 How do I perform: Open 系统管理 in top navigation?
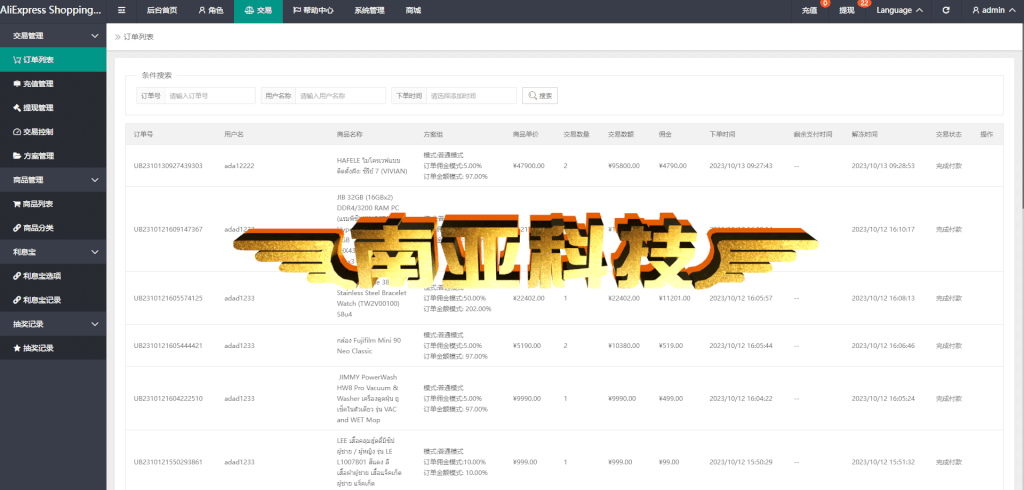(369, 10)
